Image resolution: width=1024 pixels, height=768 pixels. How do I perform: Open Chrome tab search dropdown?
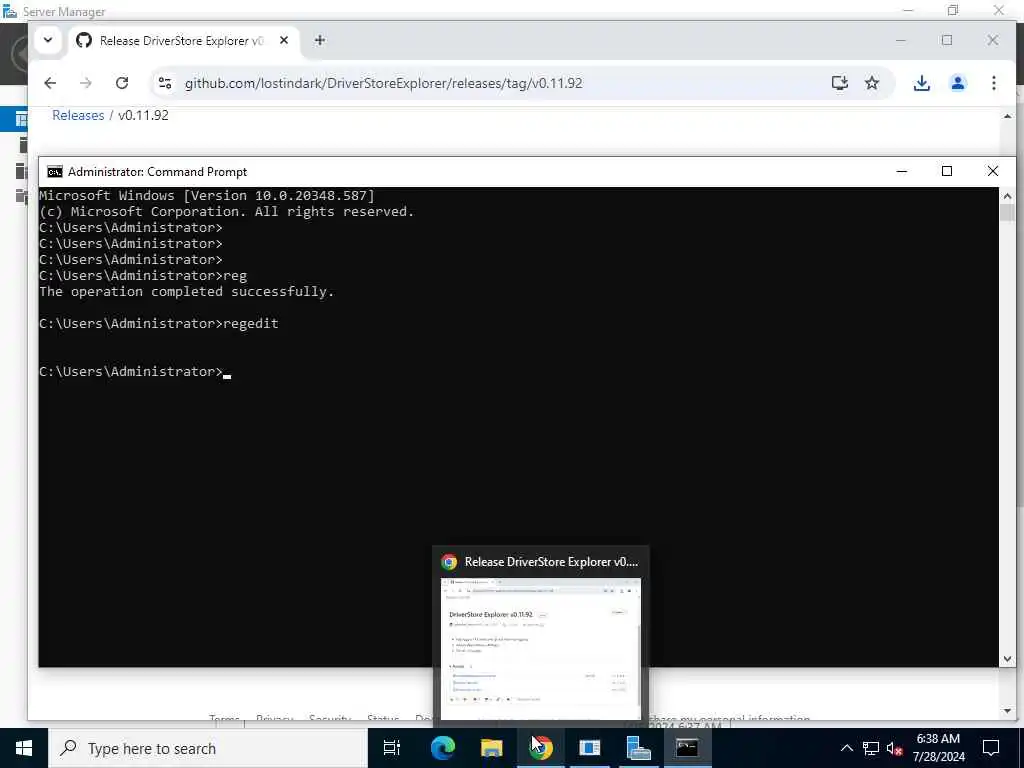pyautogui.click(x=48, y=40)
